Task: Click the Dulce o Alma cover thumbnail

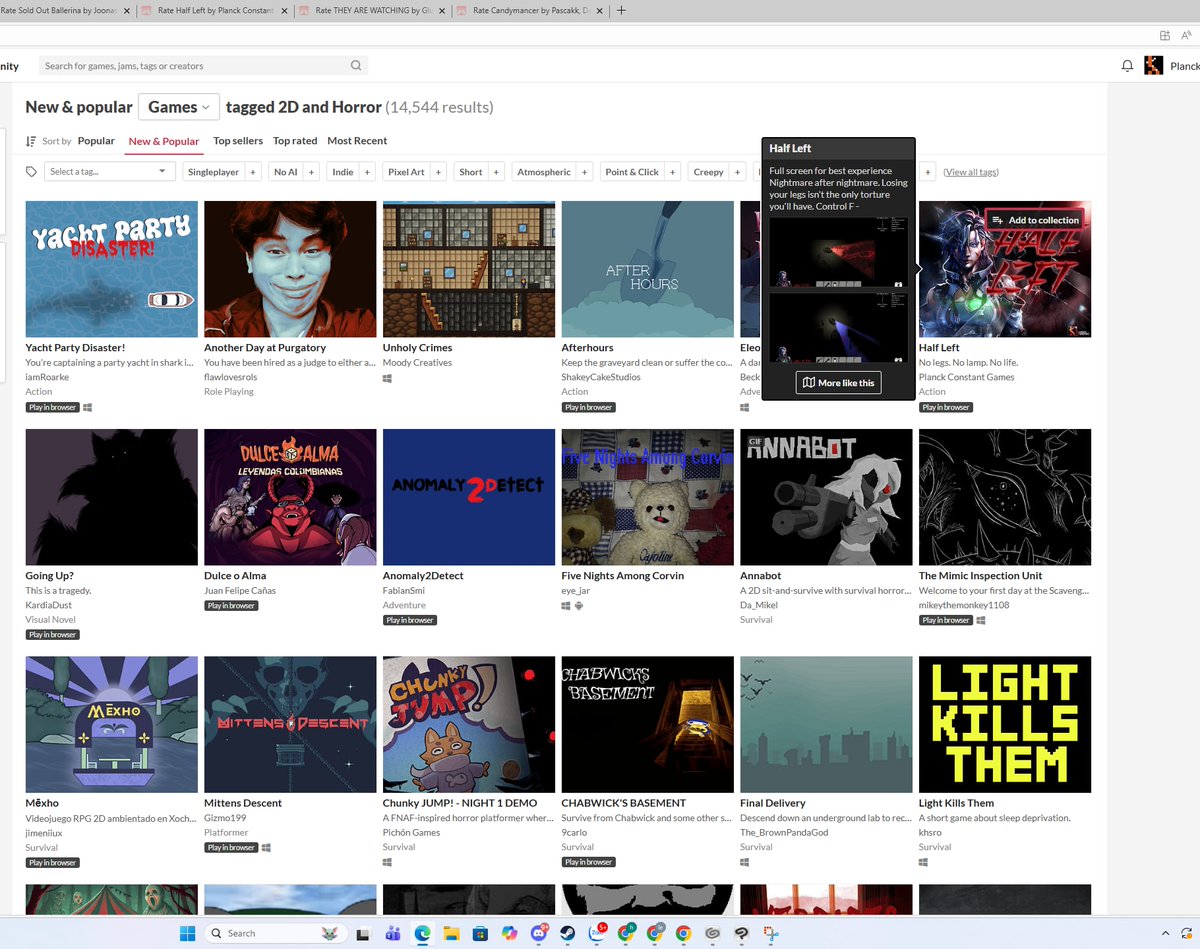Action: click(290, 497)
